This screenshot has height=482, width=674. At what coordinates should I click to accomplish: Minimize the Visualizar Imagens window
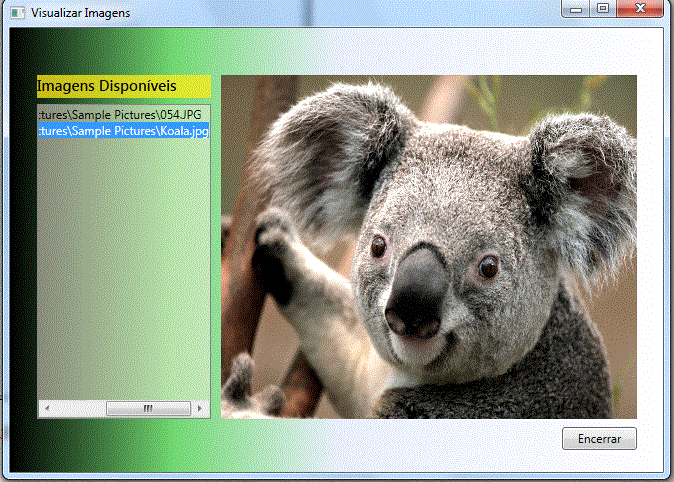point(576,9)
